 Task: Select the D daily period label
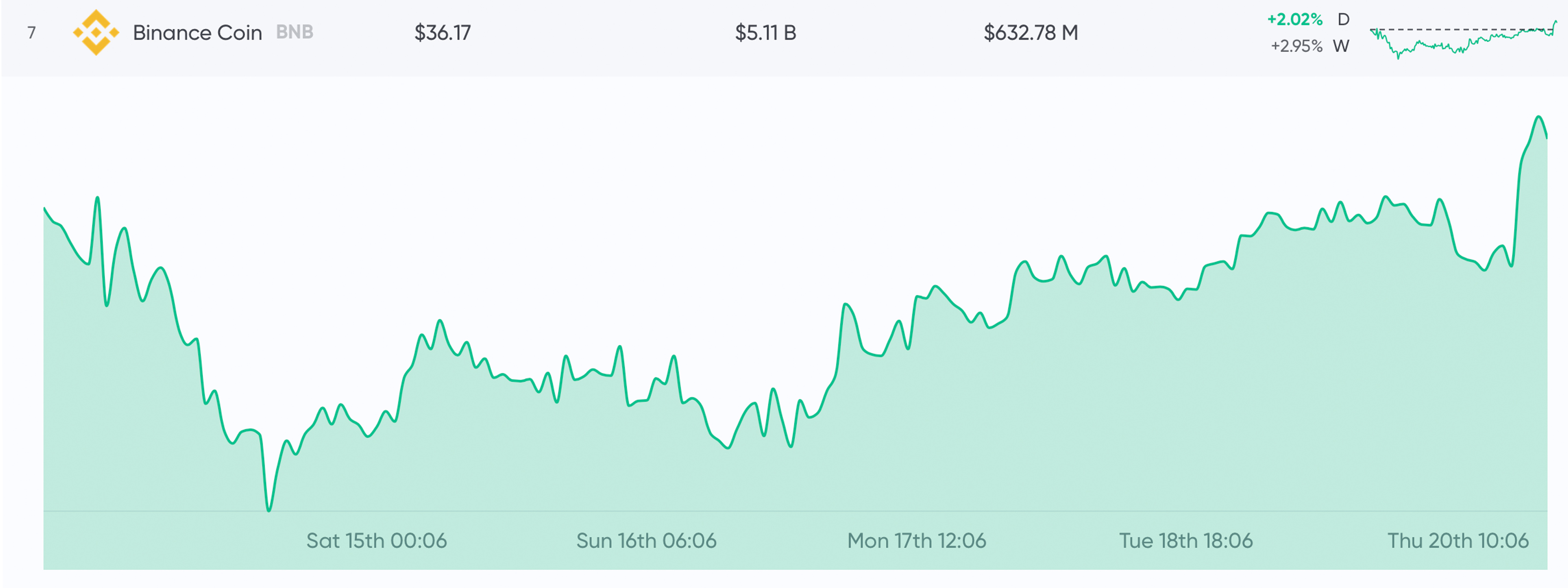tap(1344, 20)
